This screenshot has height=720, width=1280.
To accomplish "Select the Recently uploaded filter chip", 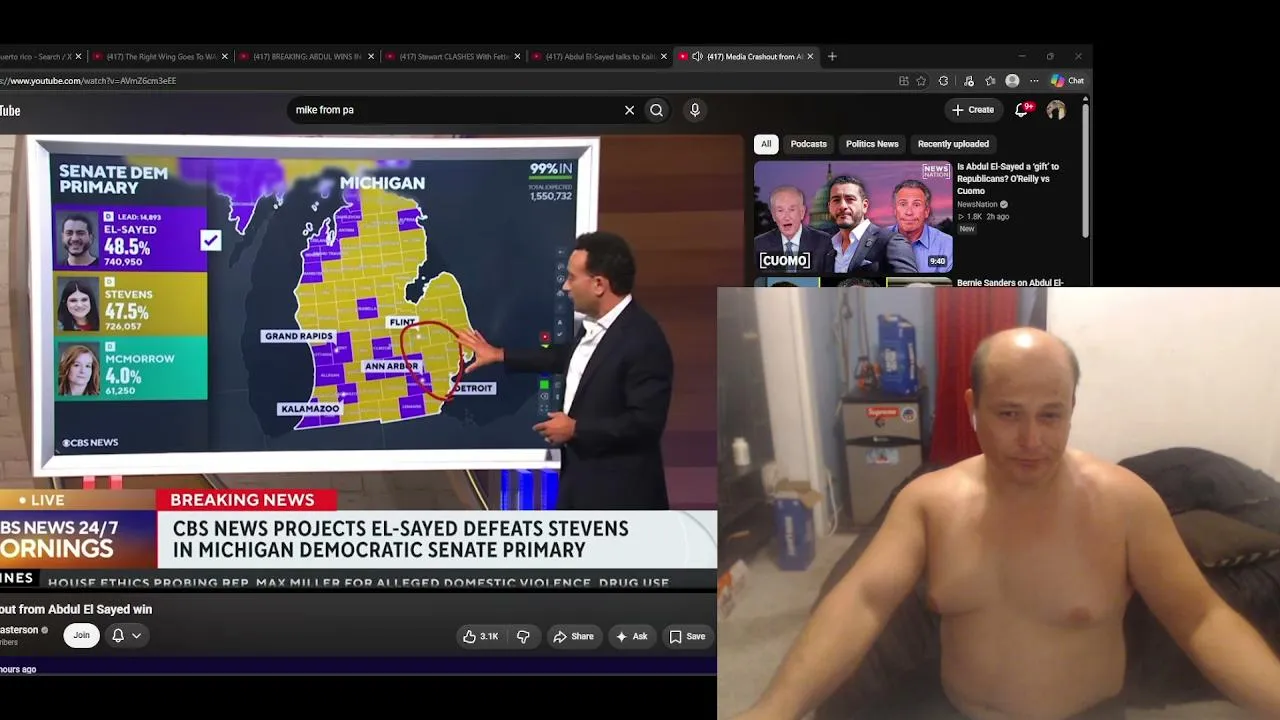I will [x=953, y=144].
